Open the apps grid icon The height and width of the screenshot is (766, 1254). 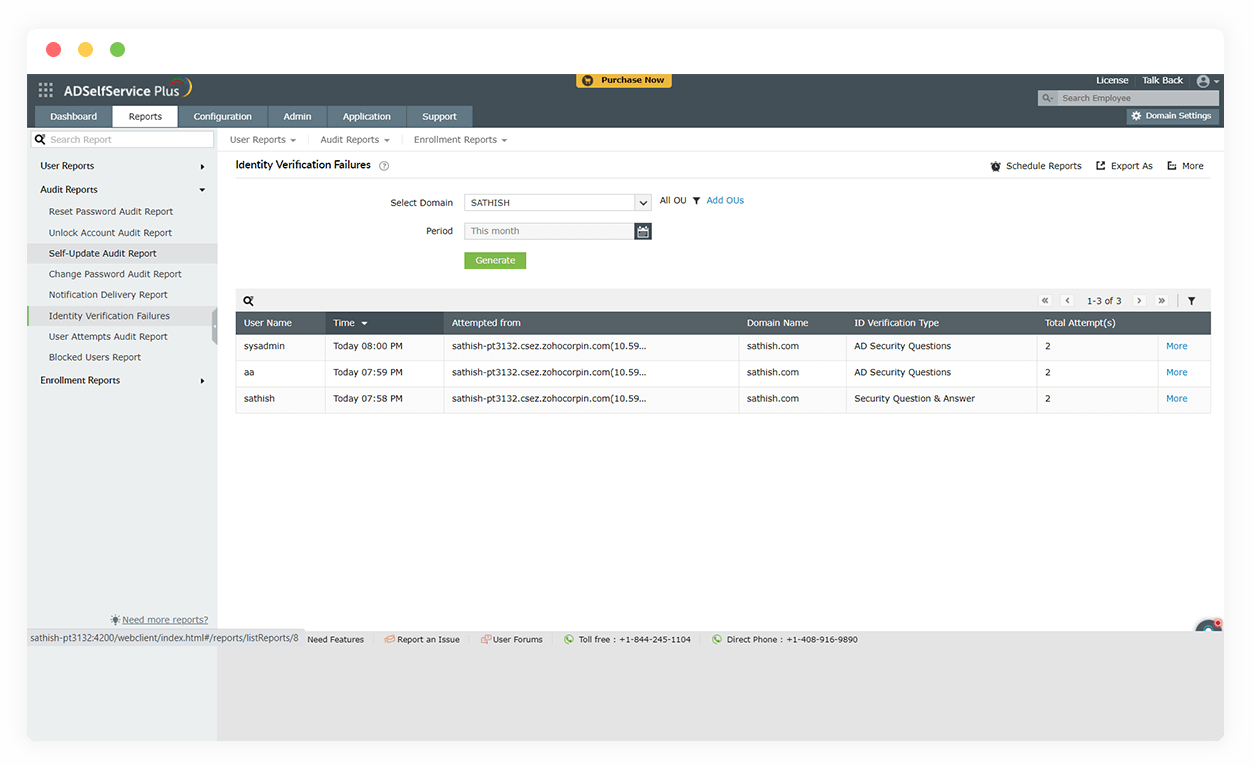point(46,90)
